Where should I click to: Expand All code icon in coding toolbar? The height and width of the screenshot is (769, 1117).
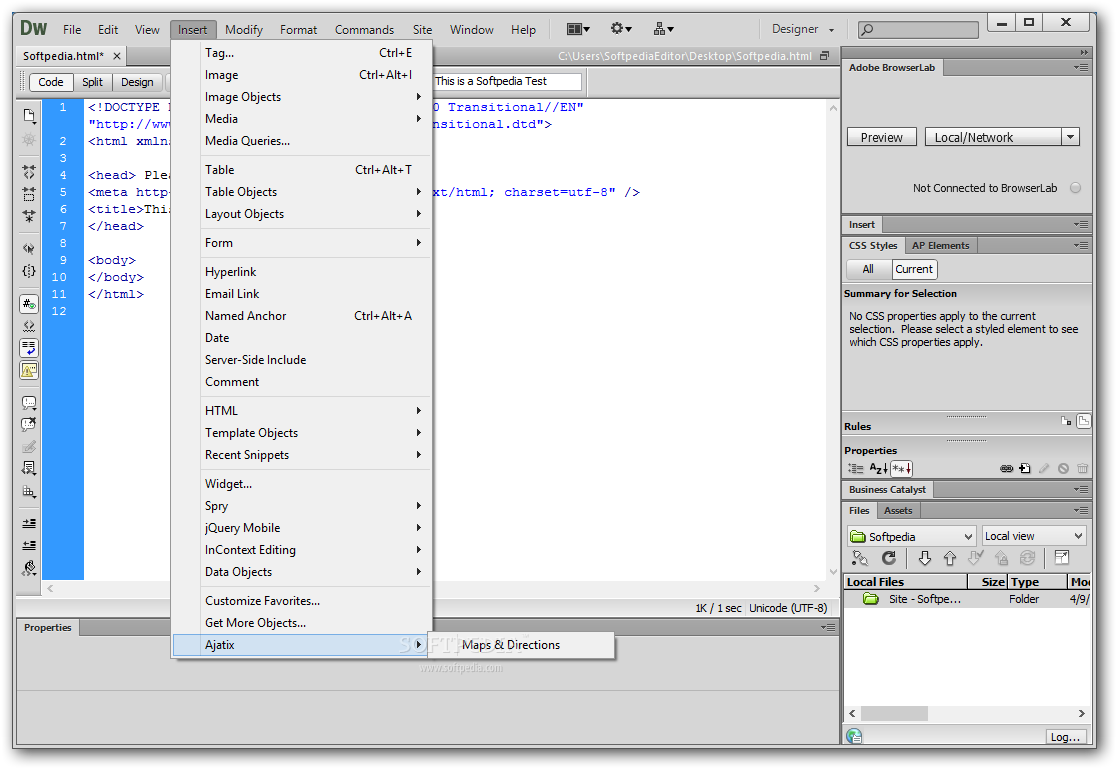[28, 215]
